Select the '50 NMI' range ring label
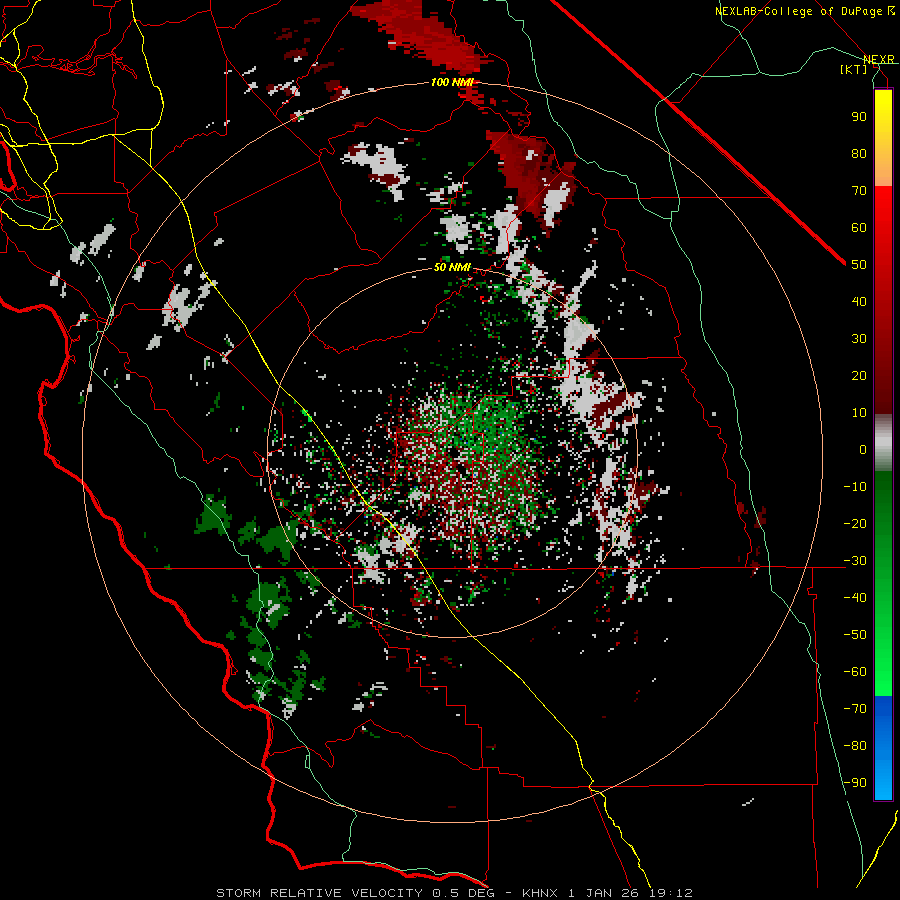Screen dimensions: 900x900 452,267
